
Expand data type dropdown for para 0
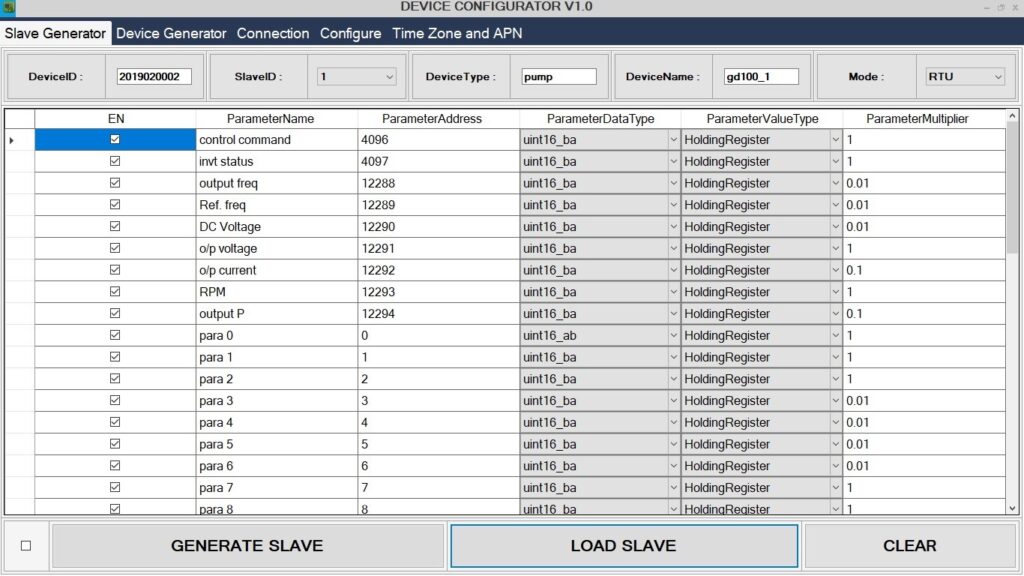[673, 336]
